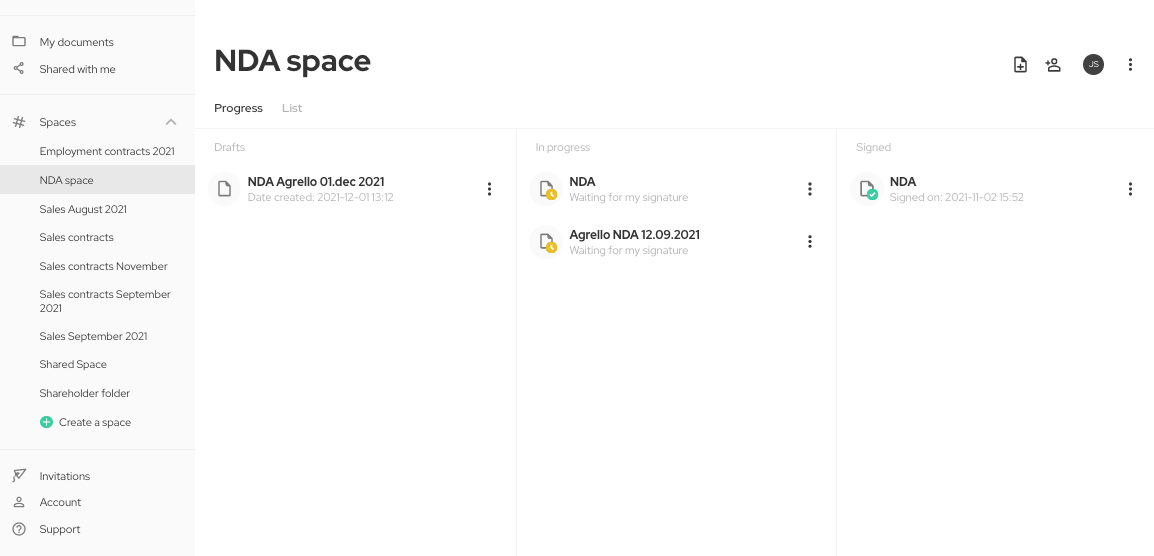Open My documents
1154x556 pixels.
tap(76, 42)
